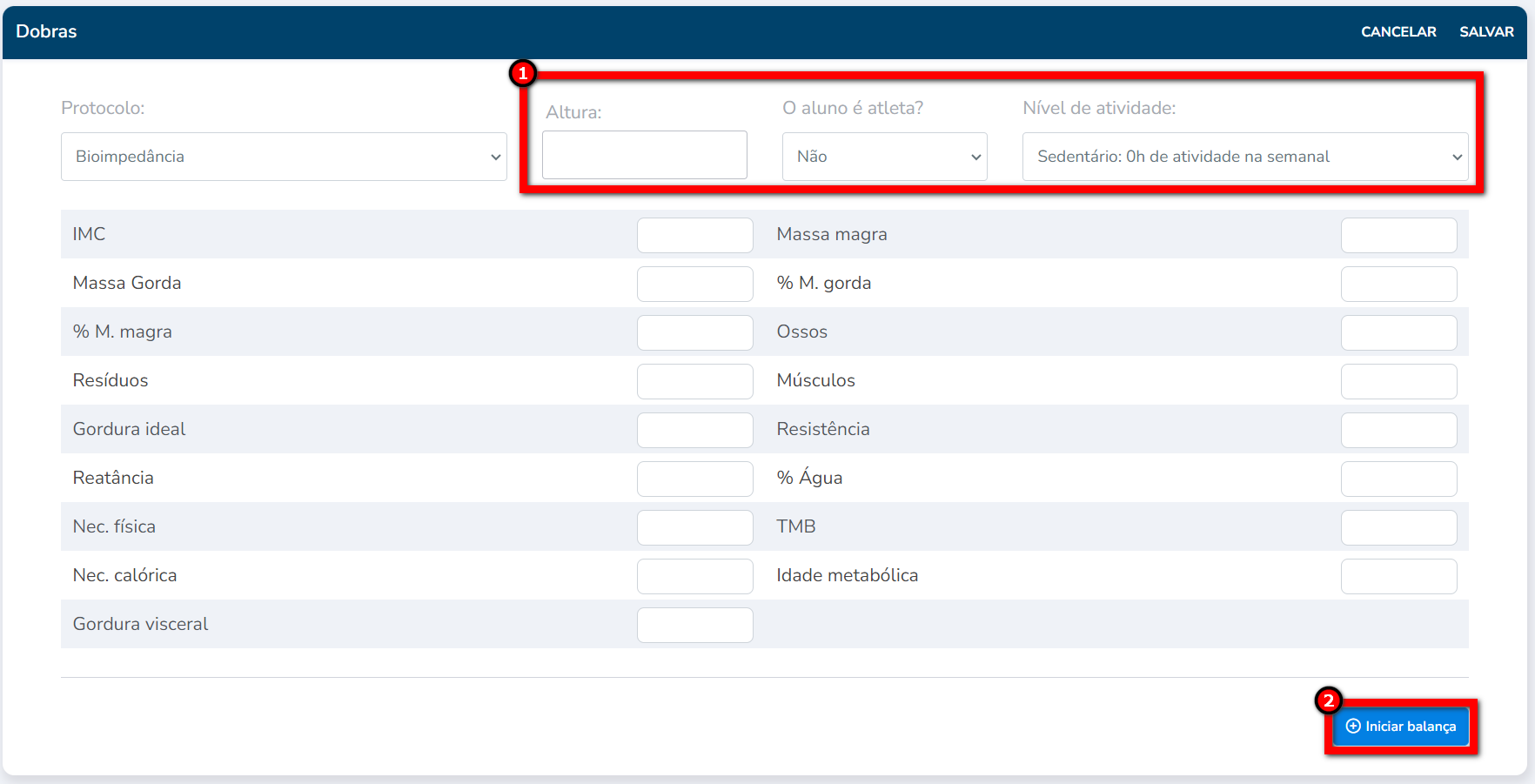Focus the Idade metabólica input
Viewport: 1535px width, 784px height.
coord(1398,576)
